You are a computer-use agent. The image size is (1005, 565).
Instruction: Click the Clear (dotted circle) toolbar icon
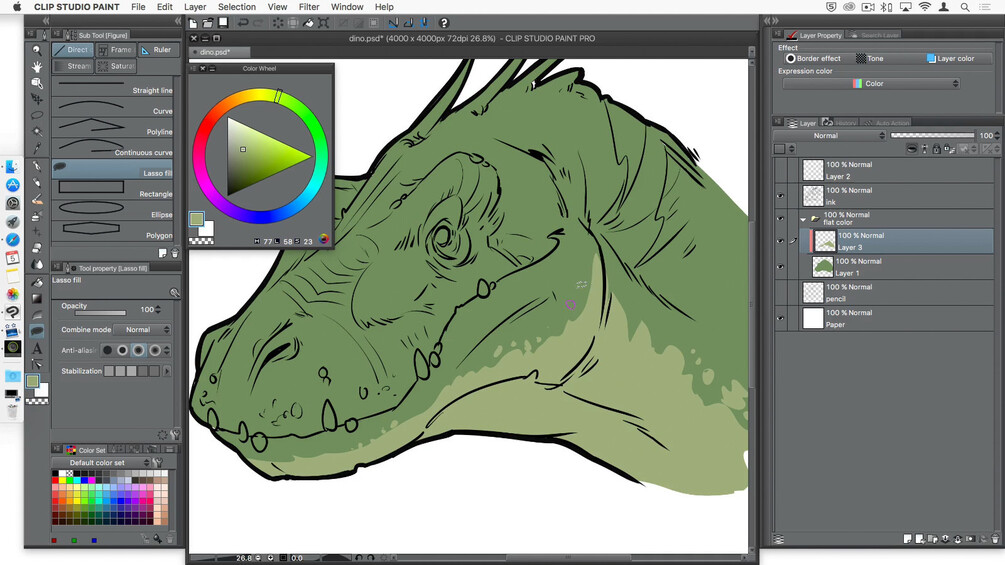(x=278, y=23)
